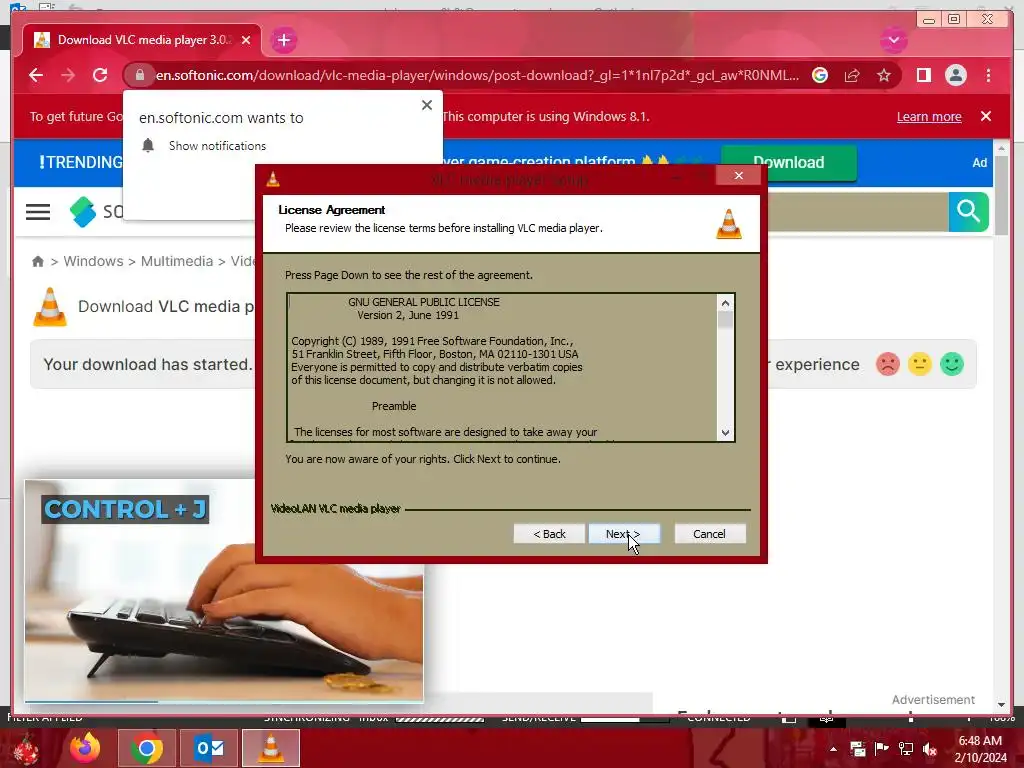Viewport: 1024px width, 768px height.
Task: Click page scrollbar down arrow
Action: click(x=1001, y=704)
